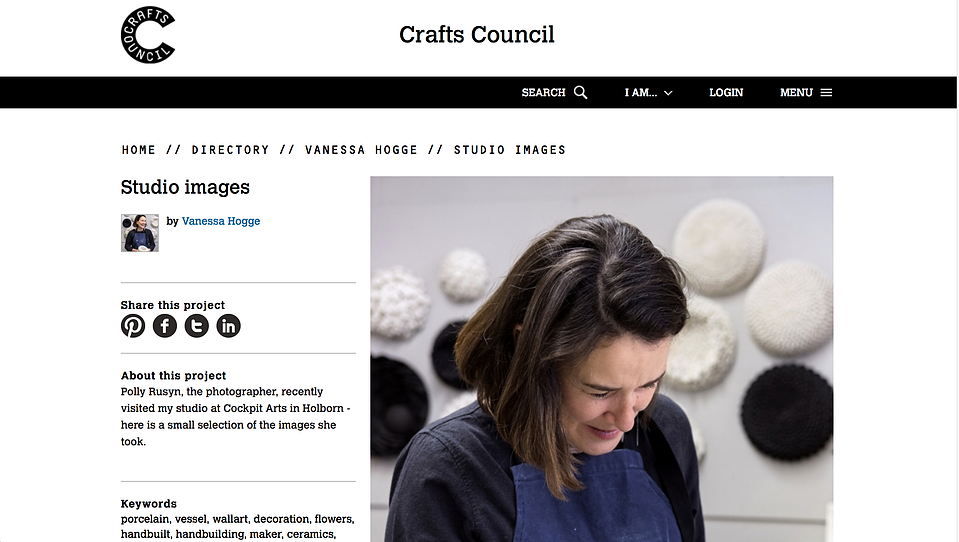Screen dimensions: 959x542
Task: Open search via magnifying glass icon
Action: 580,92
